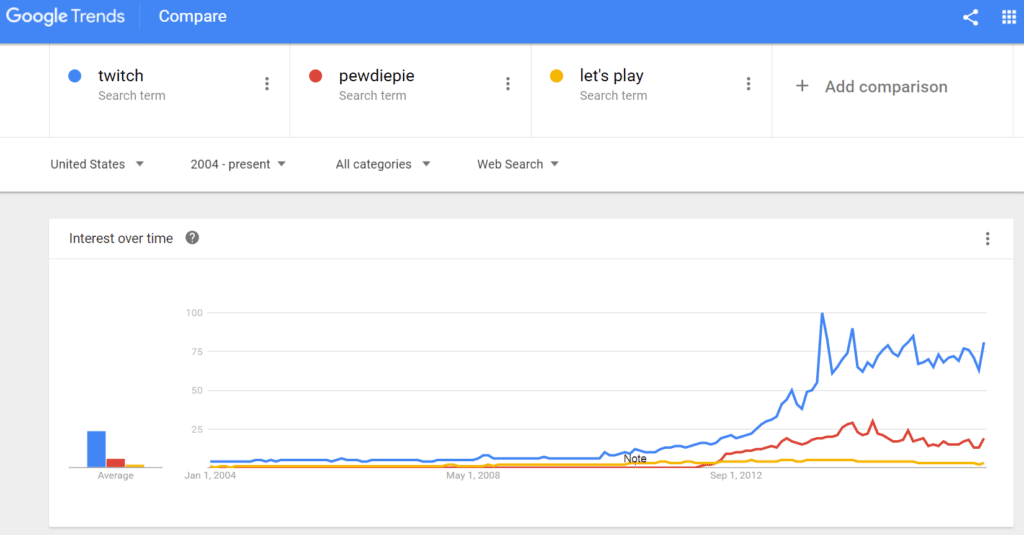Open the All categories dropdown

[383, 164]
